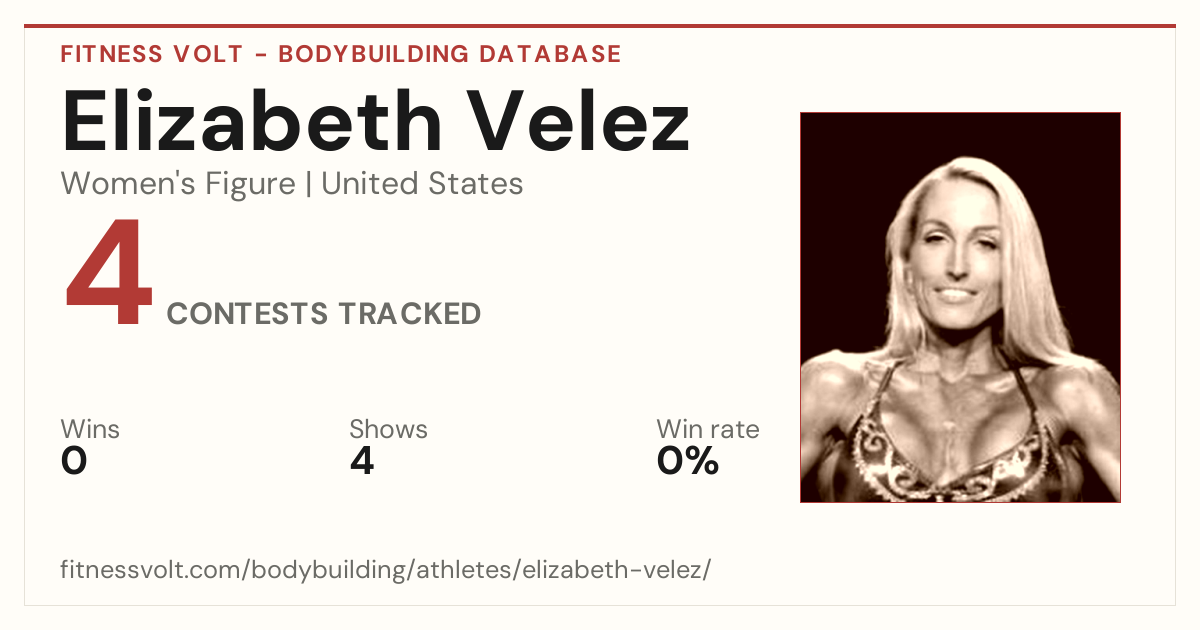Click the last name Velez in the title
1200x630 pixels.
click(x=579, y=120)
